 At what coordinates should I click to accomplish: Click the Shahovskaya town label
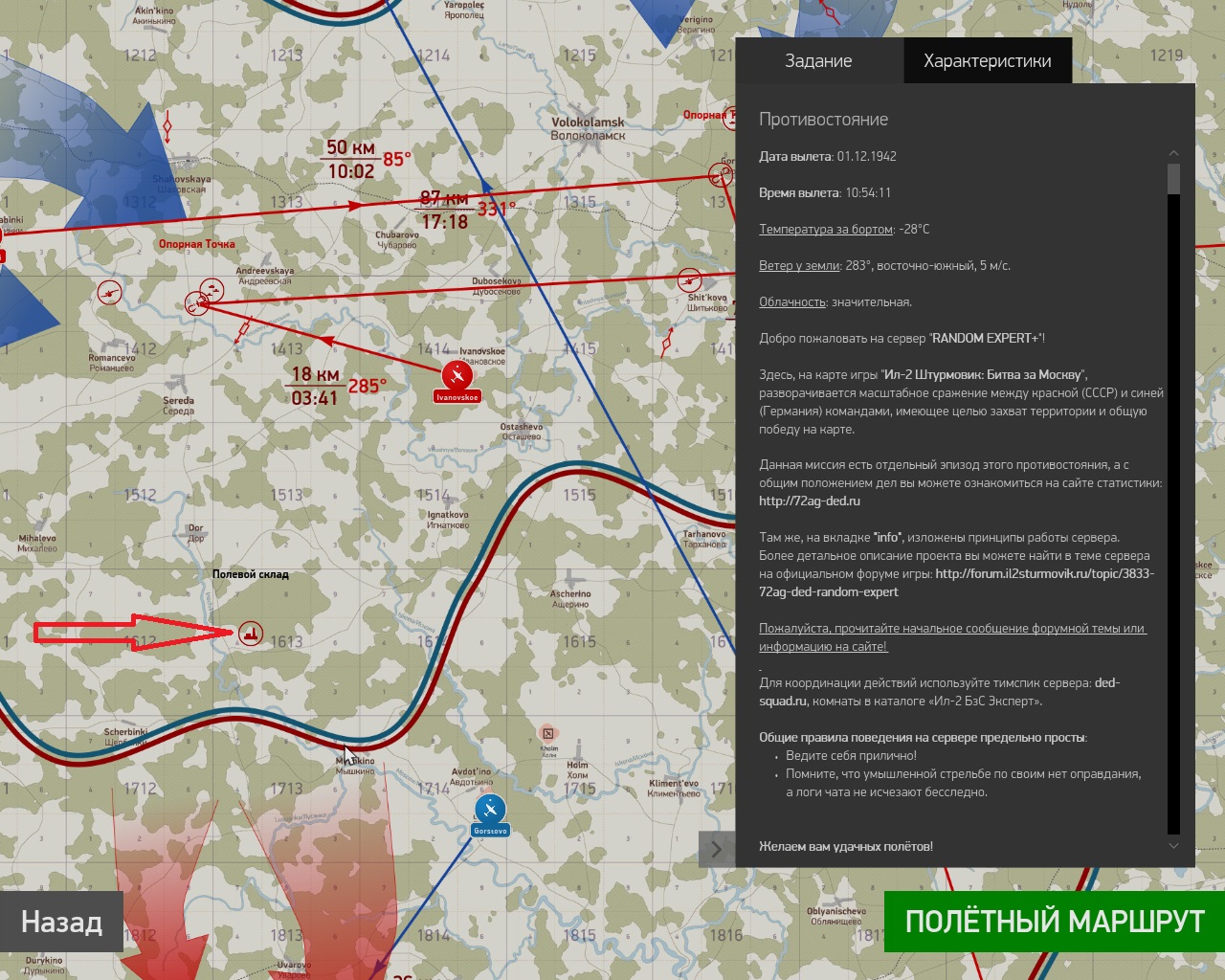(x=182, y=184)
